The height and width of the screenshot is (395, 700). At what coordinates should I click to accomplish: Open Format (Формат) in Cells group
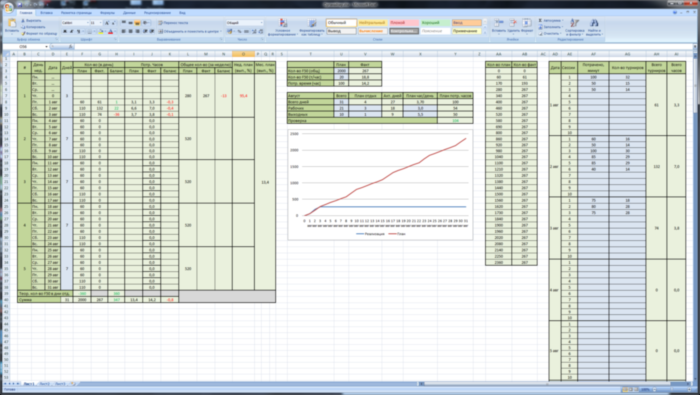point(527,26)
